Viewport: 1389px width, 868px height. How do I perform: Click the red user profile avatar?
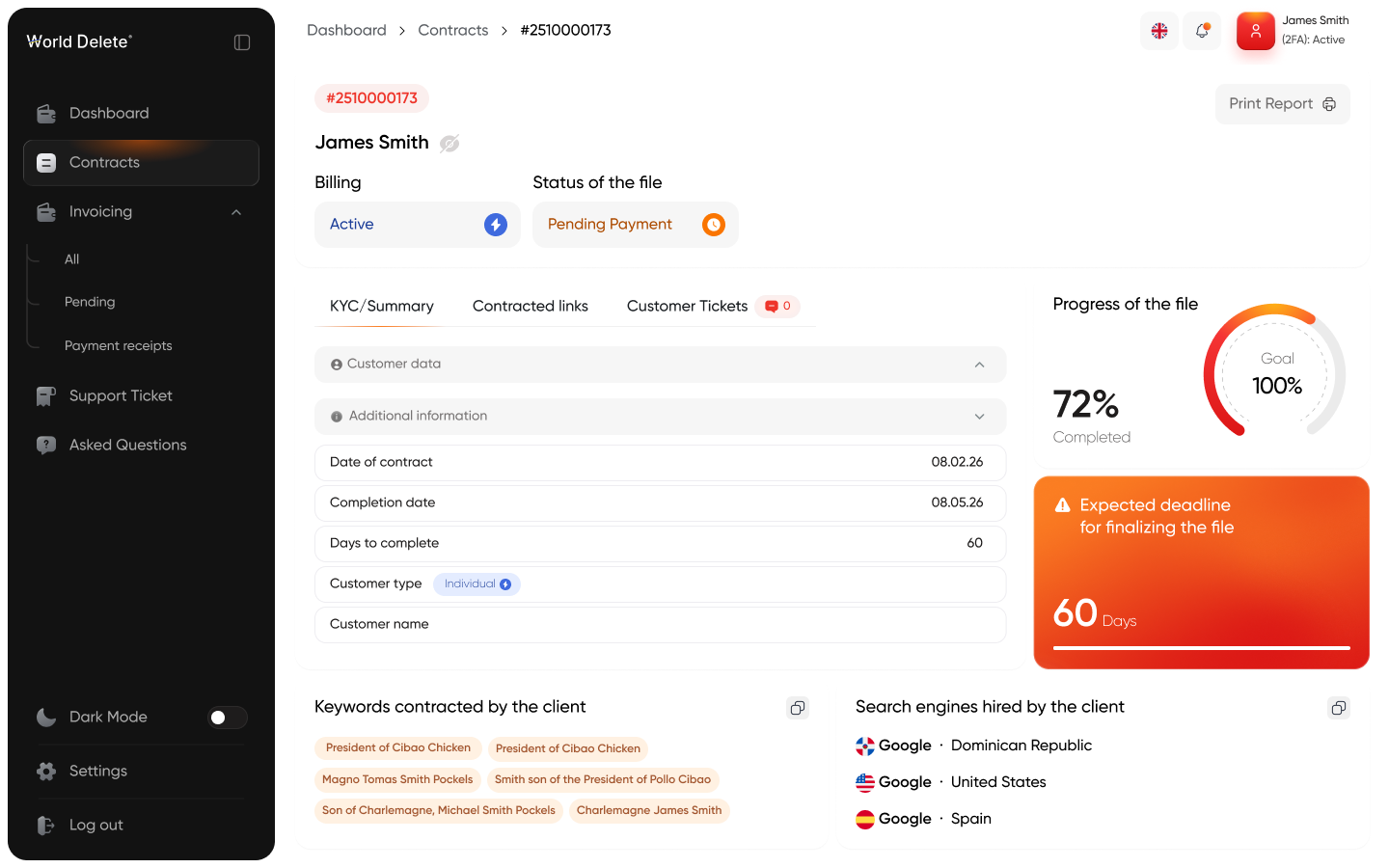click(1256, 32)
